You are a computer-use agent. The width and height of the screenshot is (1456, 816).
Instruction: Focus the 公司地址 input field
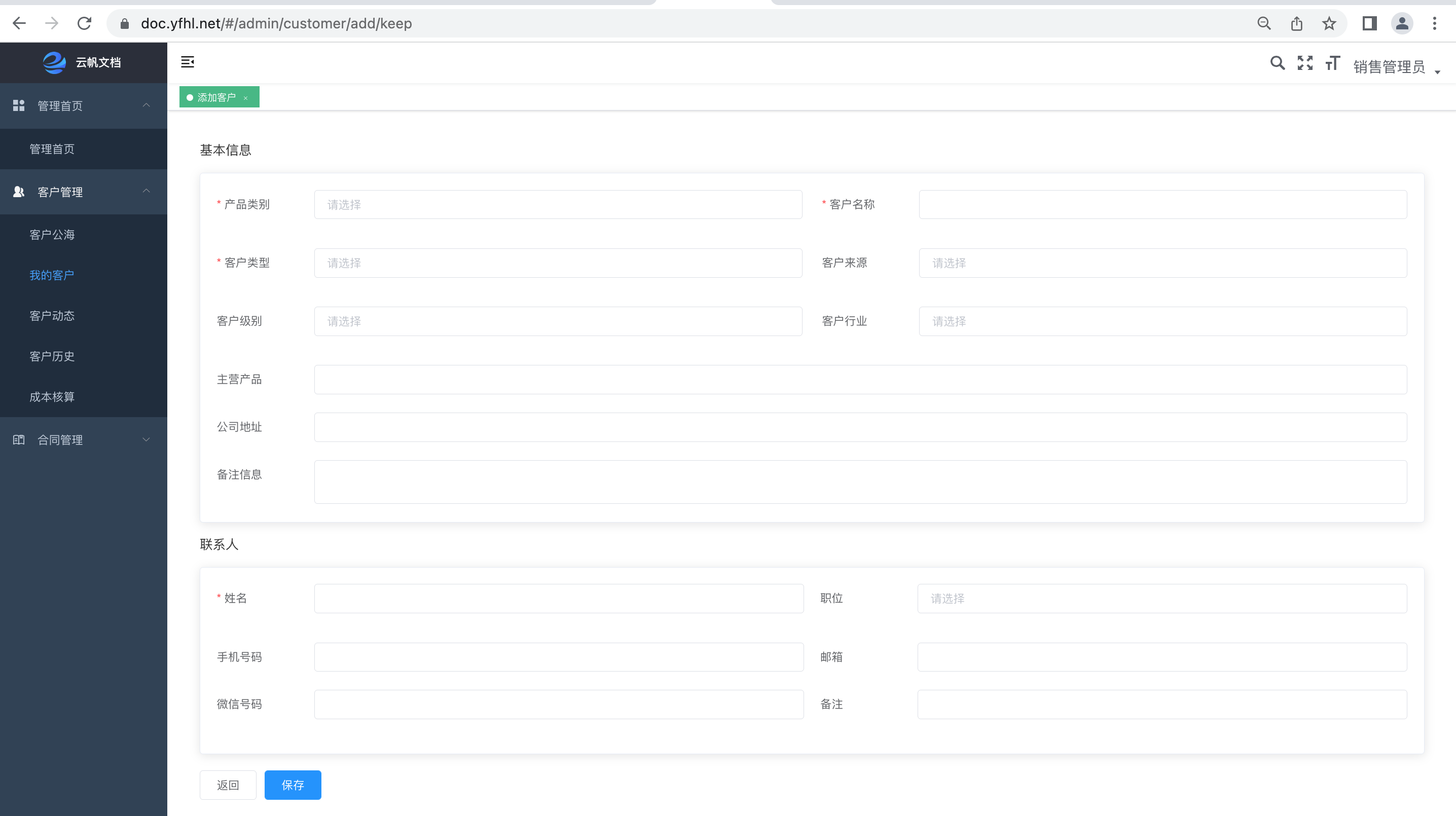point(860,427)
